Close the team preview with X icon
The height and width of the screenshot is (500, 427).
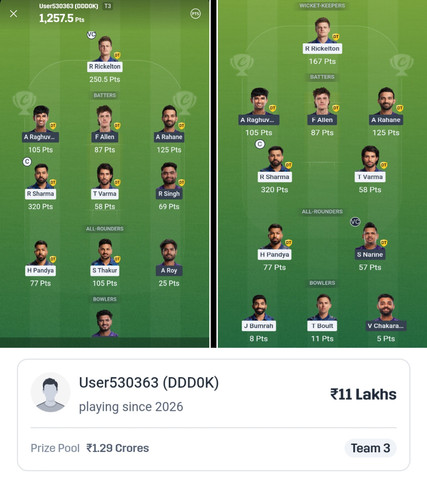[x=13, y=14]
